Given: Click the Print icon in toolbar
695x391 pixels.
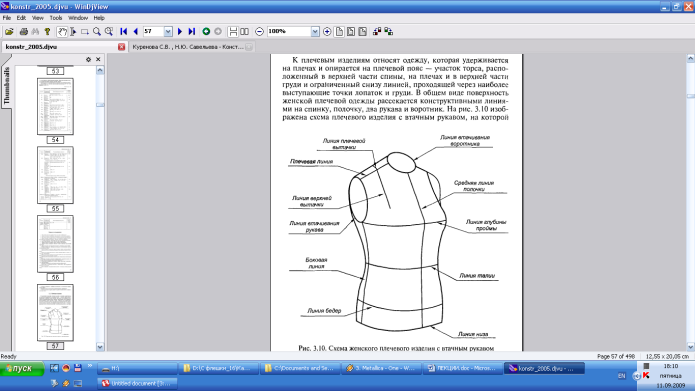Looking at the screenshot, I should [23, 31].
